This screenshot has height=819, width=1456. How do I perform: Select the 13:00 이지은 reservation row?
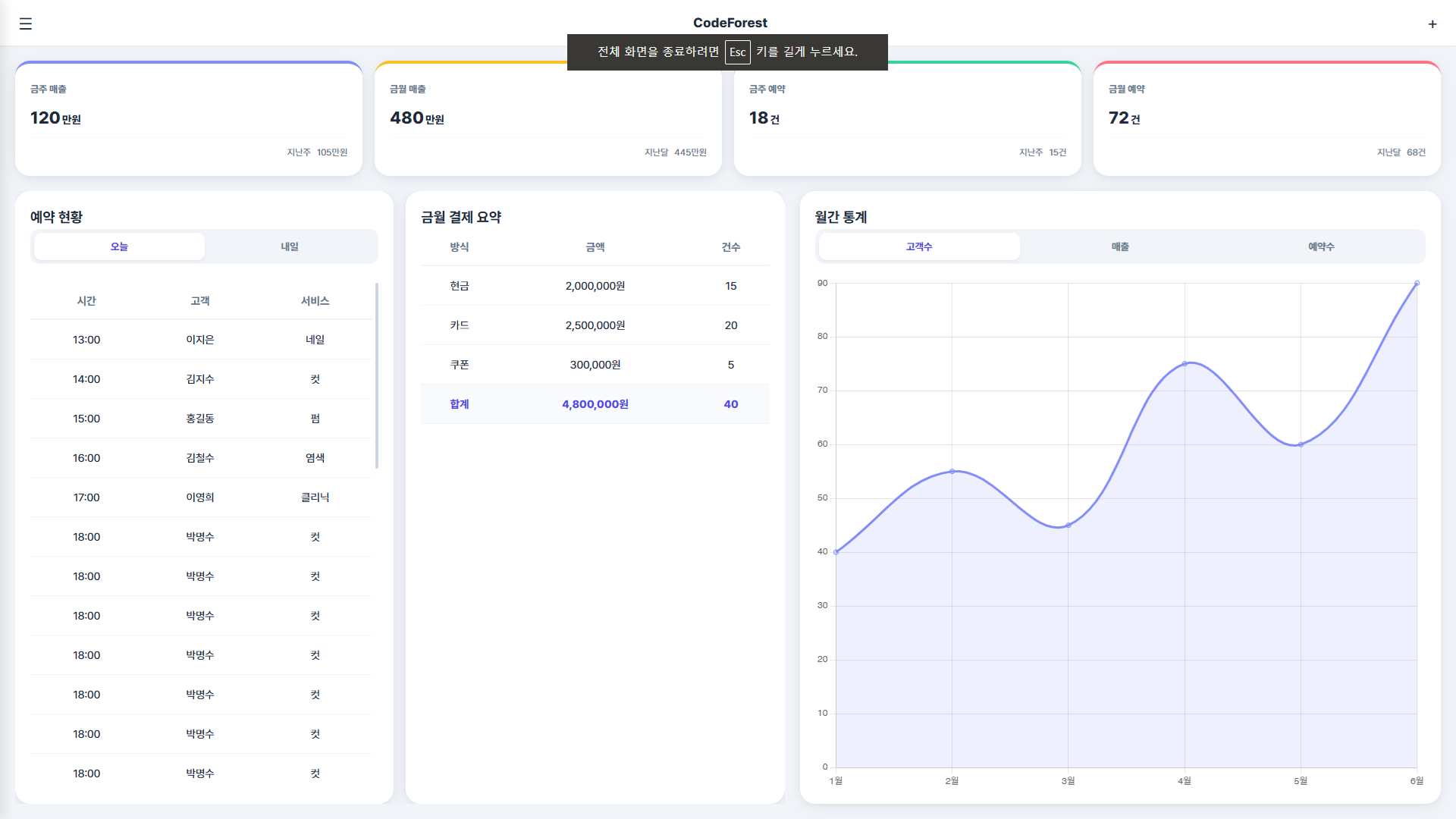[x=201, y=340]
